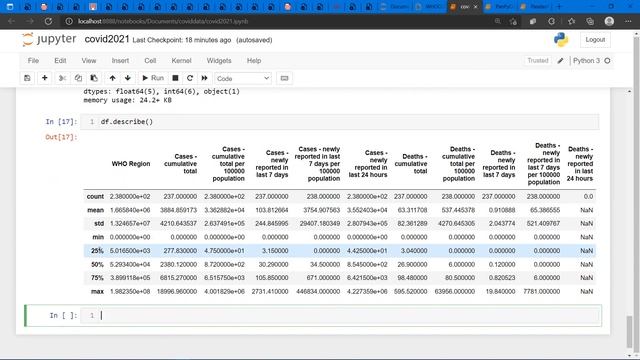Run the current cell
640x360 pixels.
153,78
